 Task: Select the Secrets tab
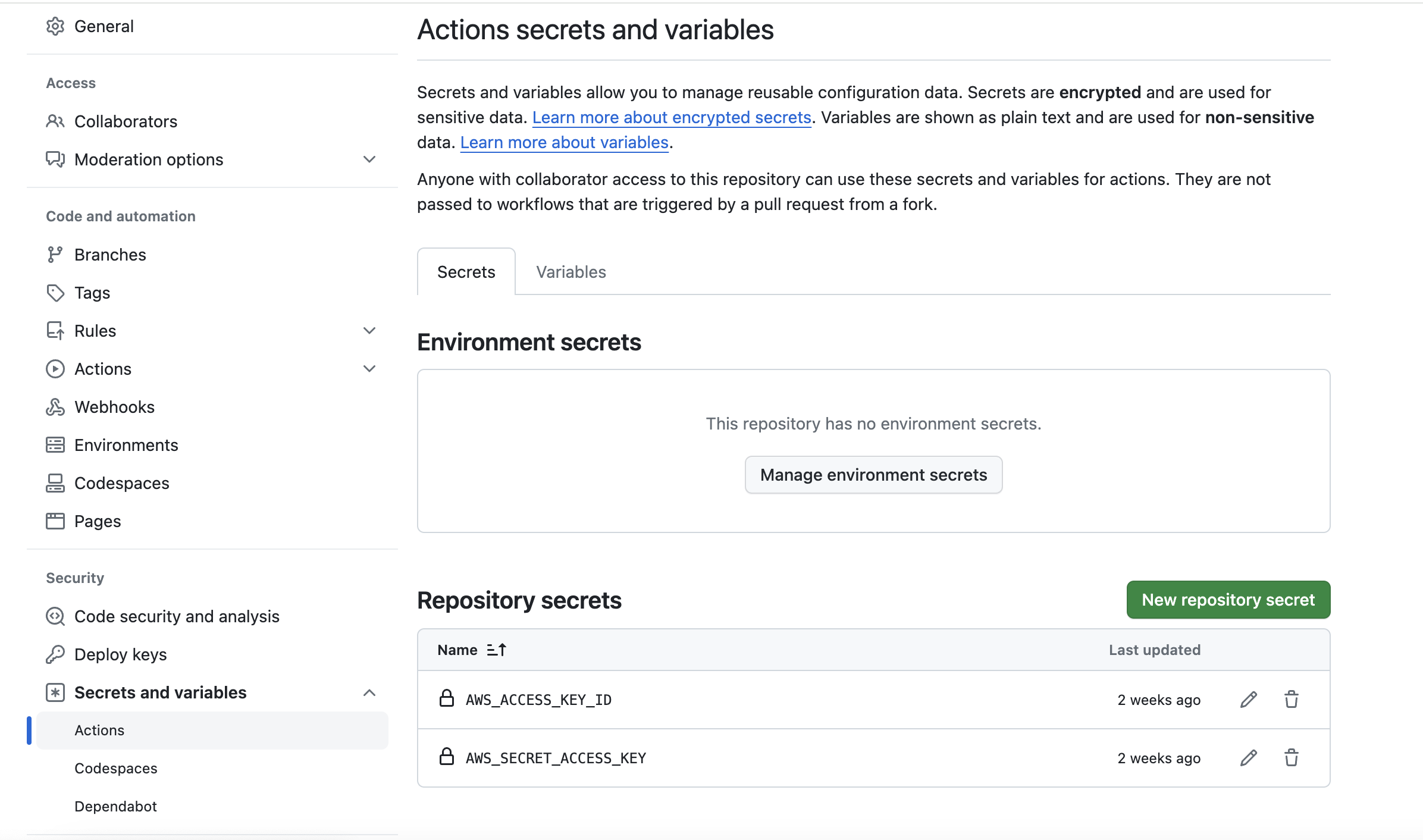tap(466, 272)
